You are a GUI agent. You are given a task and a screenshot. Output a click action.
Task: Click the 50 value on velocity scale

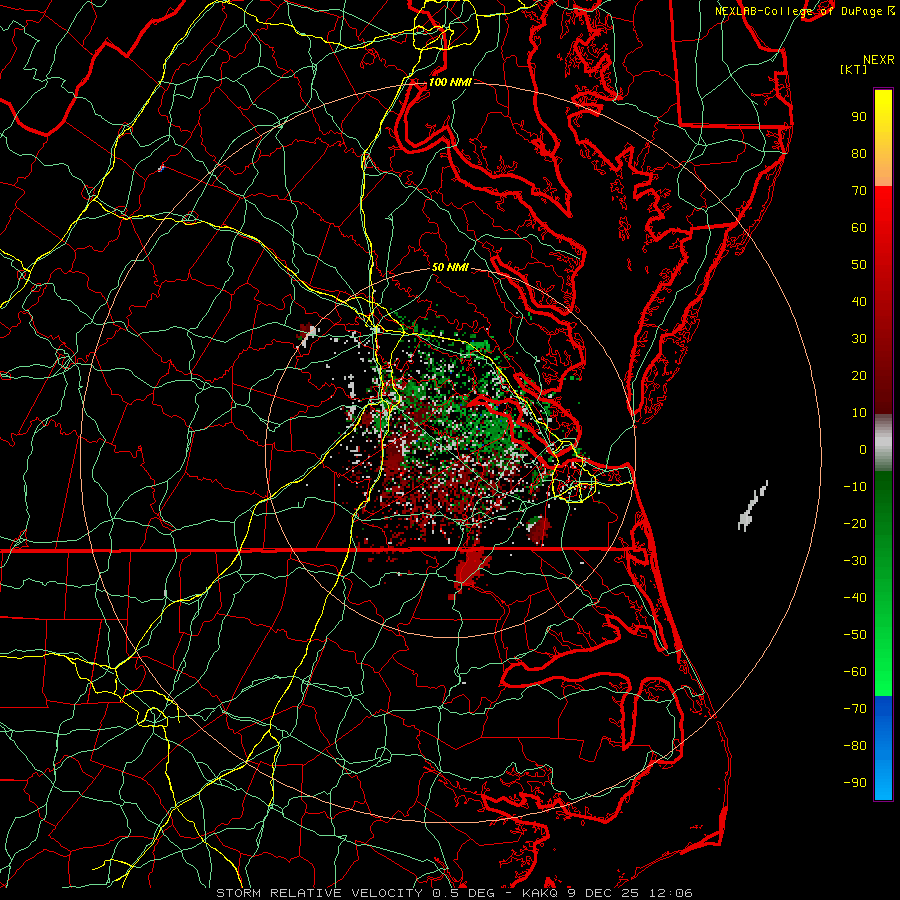(x=859, y=265)
